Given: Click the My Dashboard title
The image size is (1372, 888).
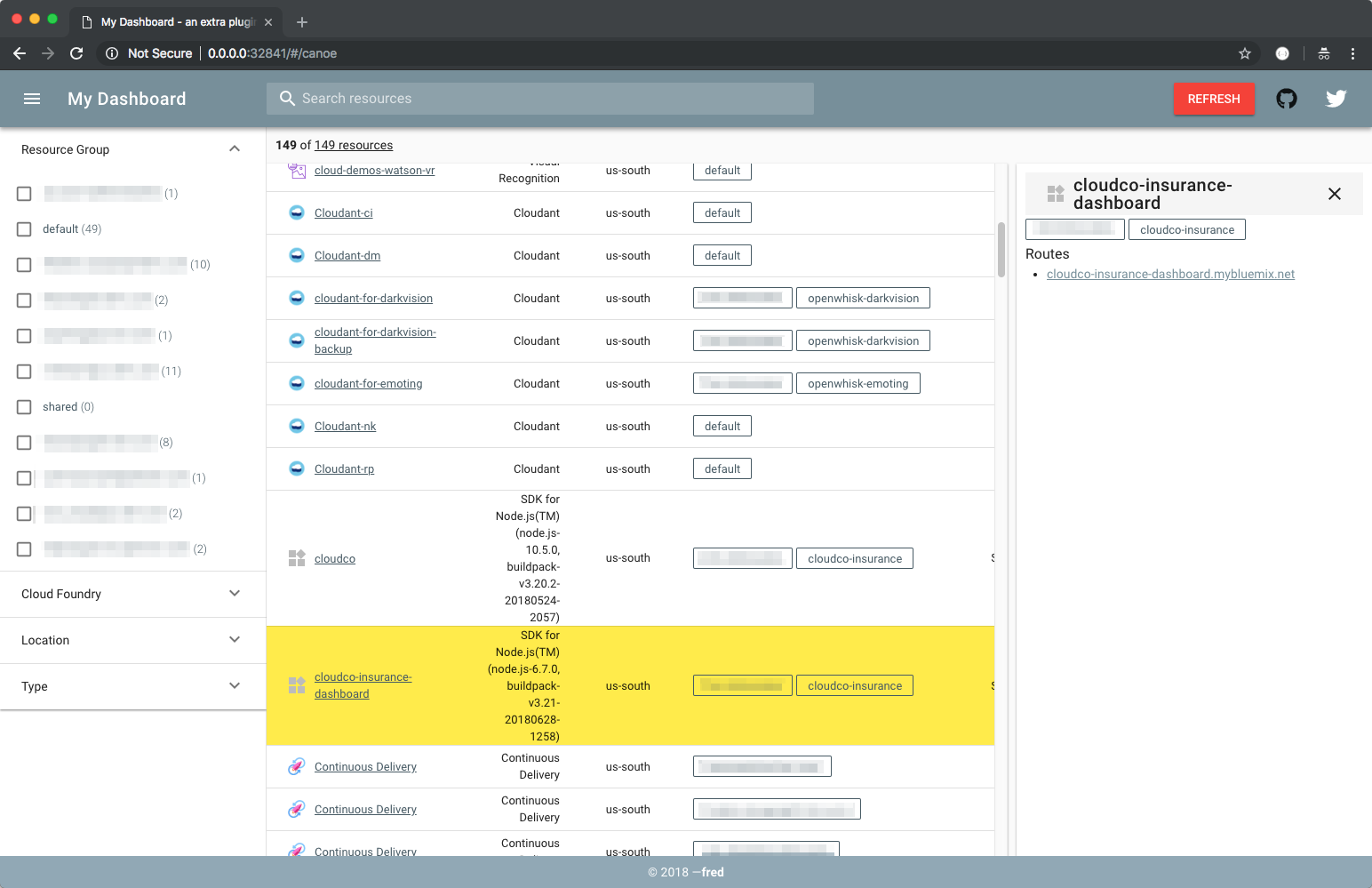Looking at the screenshot, I should pyautogui.click(x=127, y=99).
